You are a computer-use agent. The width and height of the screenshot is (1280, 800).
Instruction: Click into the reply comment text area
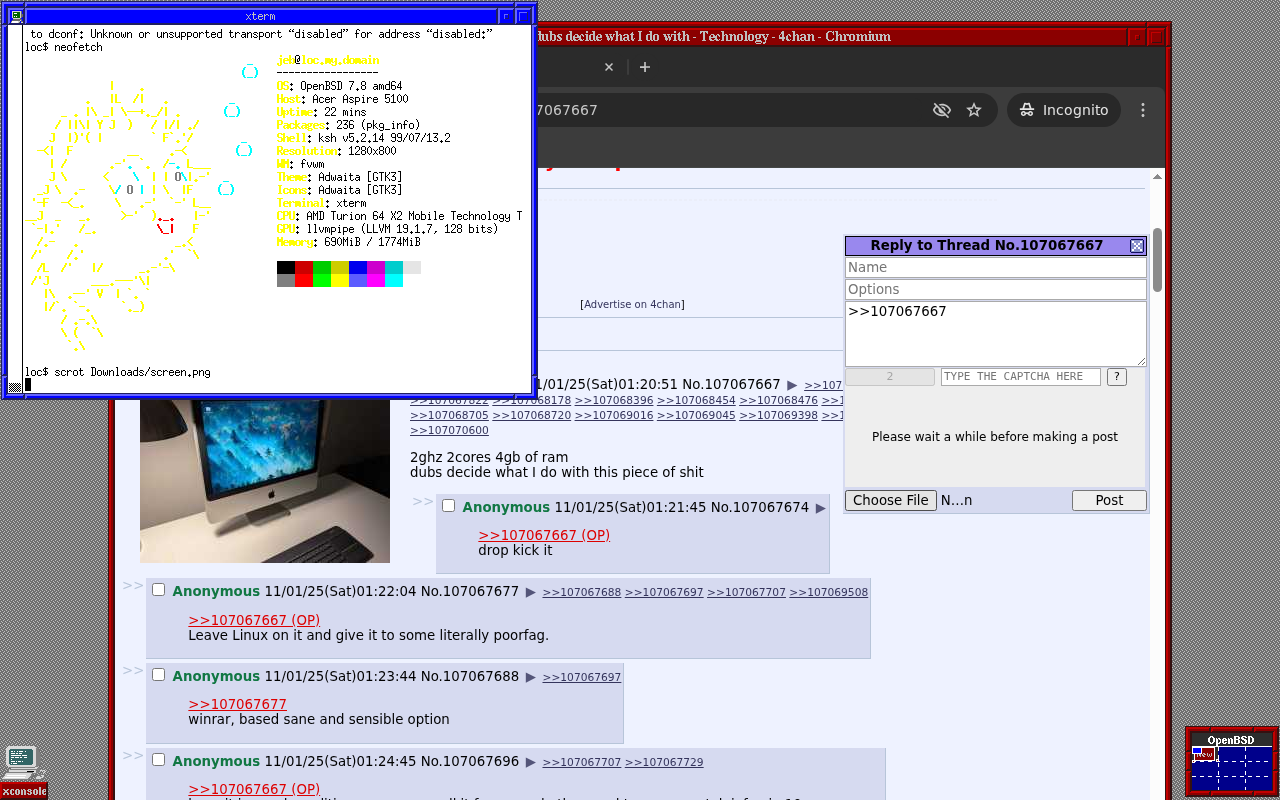(996, 334)
